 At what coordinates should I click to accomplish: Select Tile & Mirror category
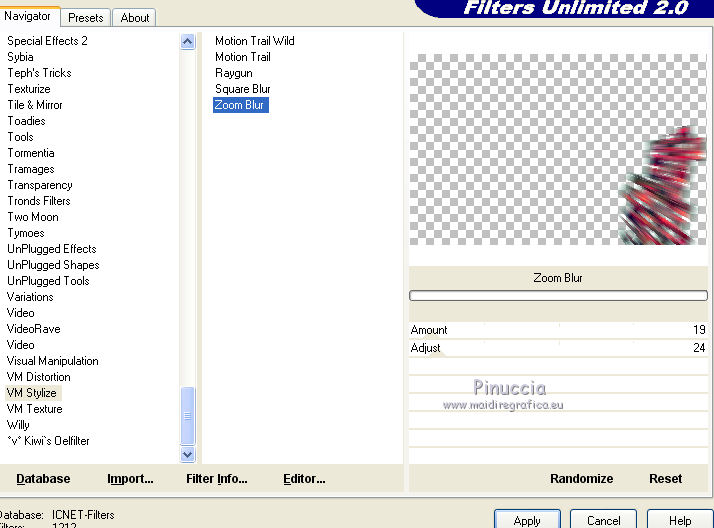pyautogui.click(x=35, y=105)
